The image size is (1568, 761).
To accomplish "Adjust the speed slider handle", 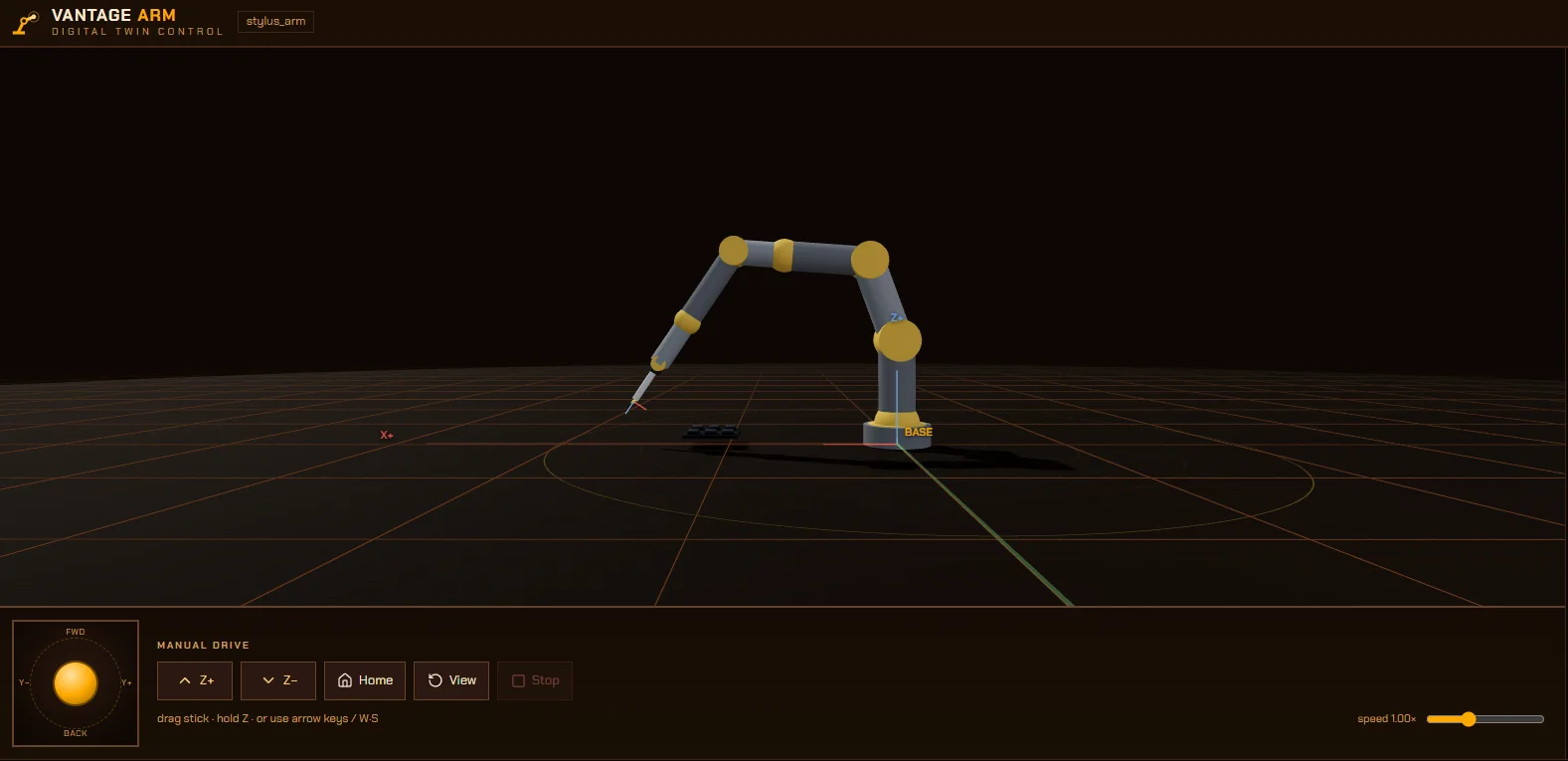I will click(1469, 719).
